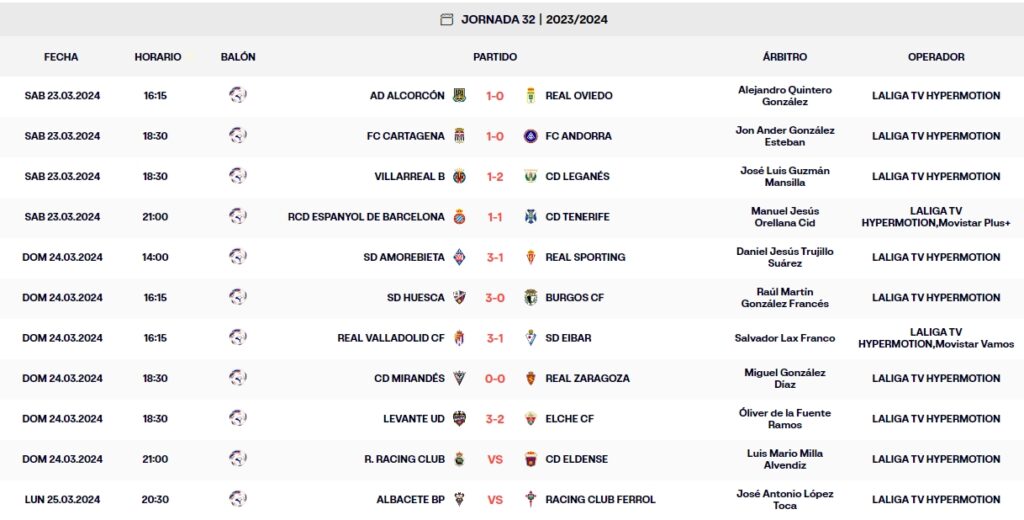
Task: Click the Villarreal B yellow crest
Action: coord(459,177)
